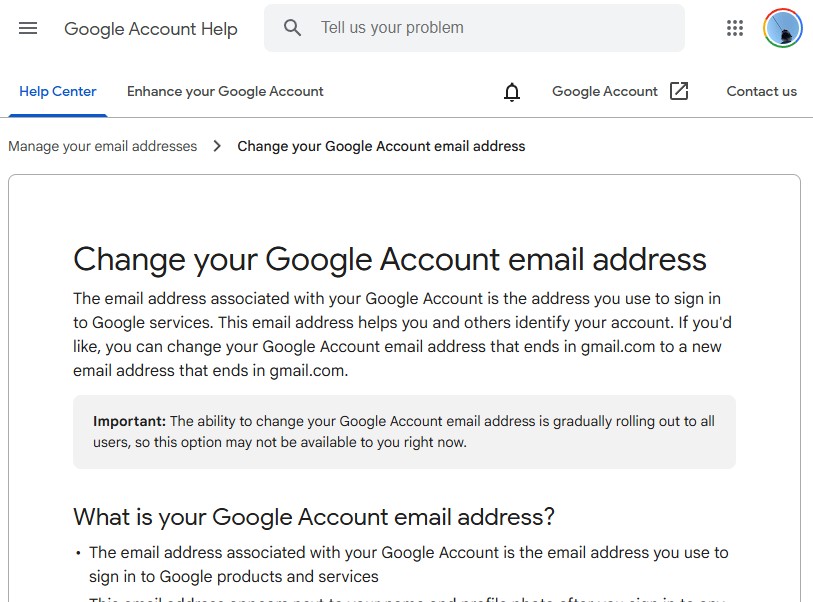Viewport: 813px width, 602px height.
Task: Select the current breadcrumb page title
Action: coord(381,146)
